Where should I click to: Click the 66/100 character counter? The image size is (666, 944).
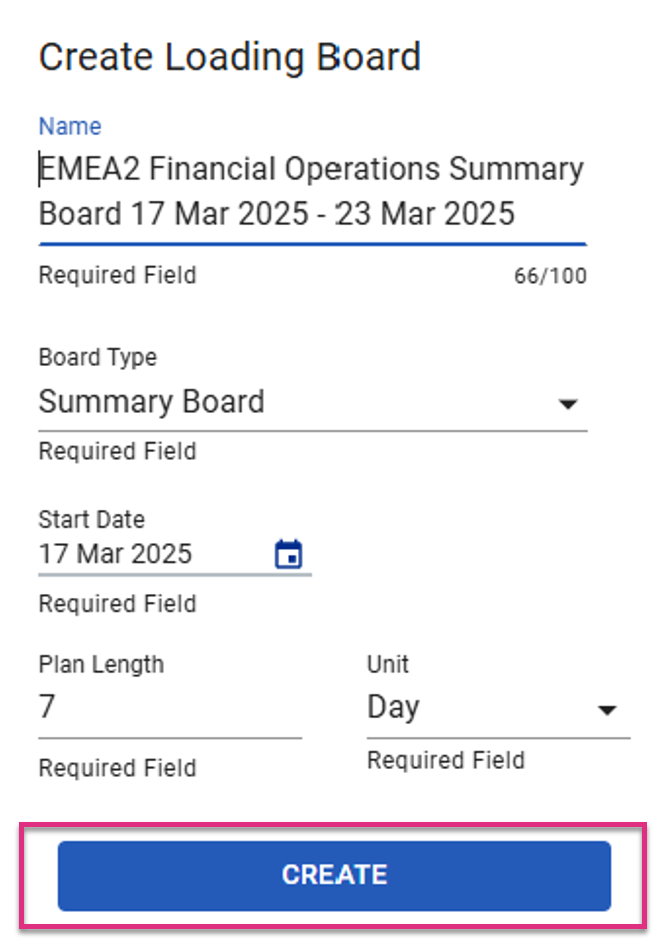click(550, 276)
